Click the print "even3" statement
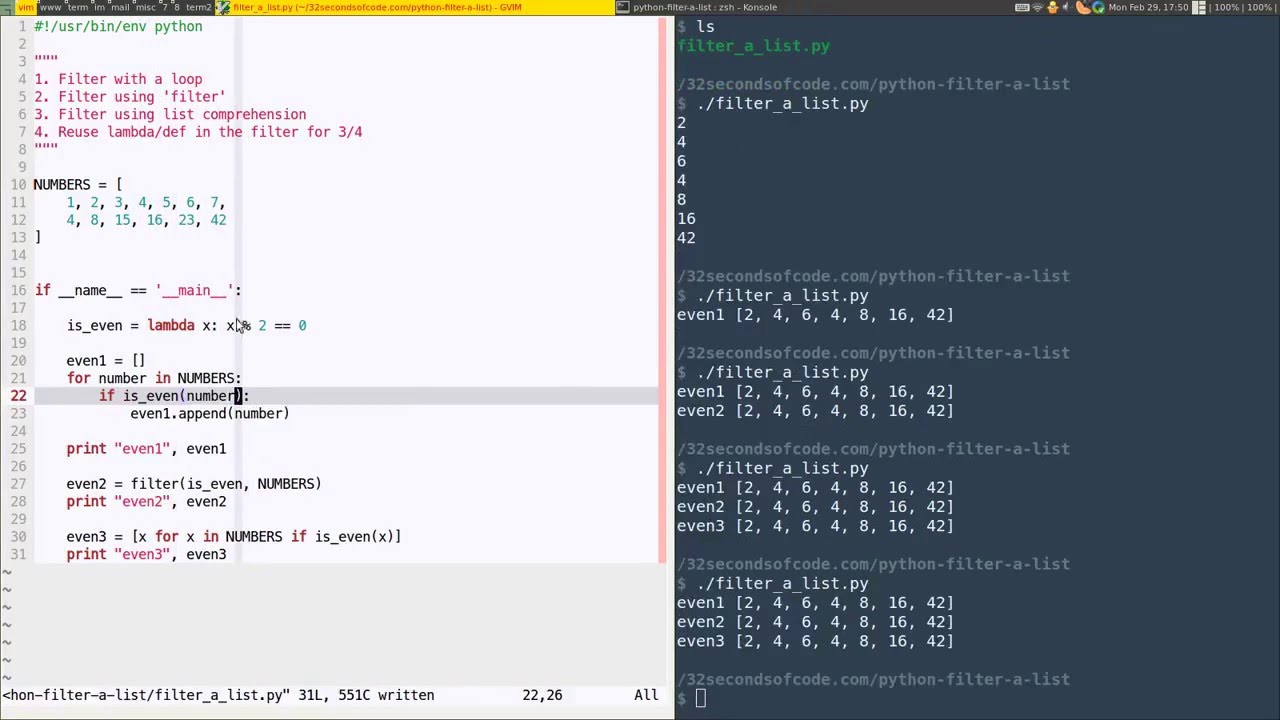The width and height of the screenshot is (1280, 720). coord(146,554)
